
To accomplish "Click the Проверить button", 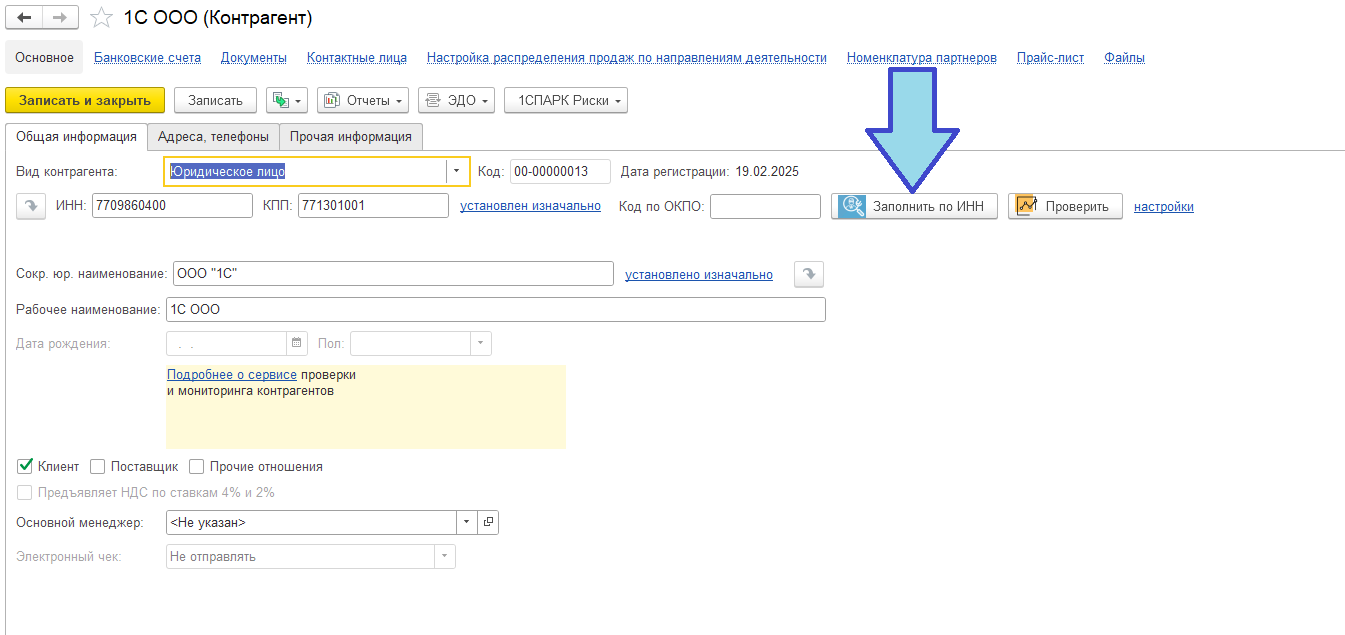I will point(1065,206).
